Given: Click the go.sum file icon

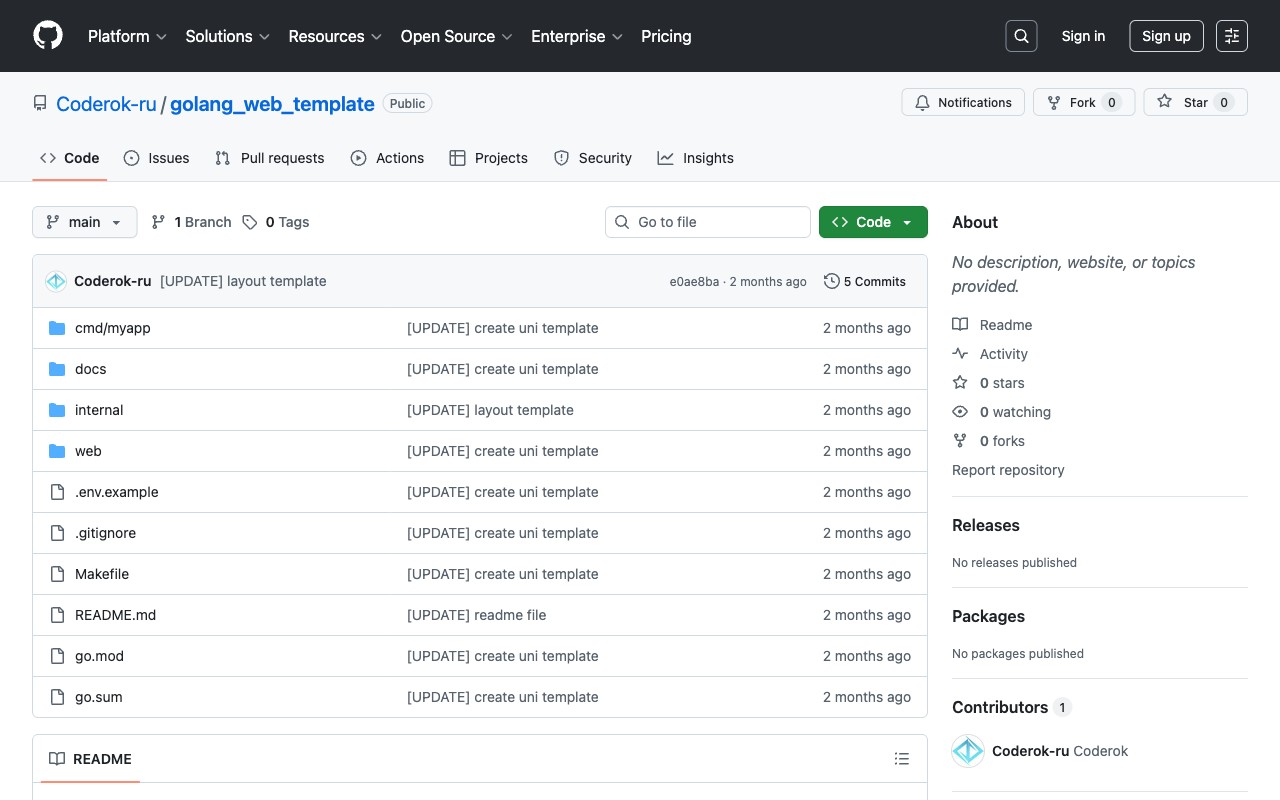Looking at the screenshot, I should 57,697.
